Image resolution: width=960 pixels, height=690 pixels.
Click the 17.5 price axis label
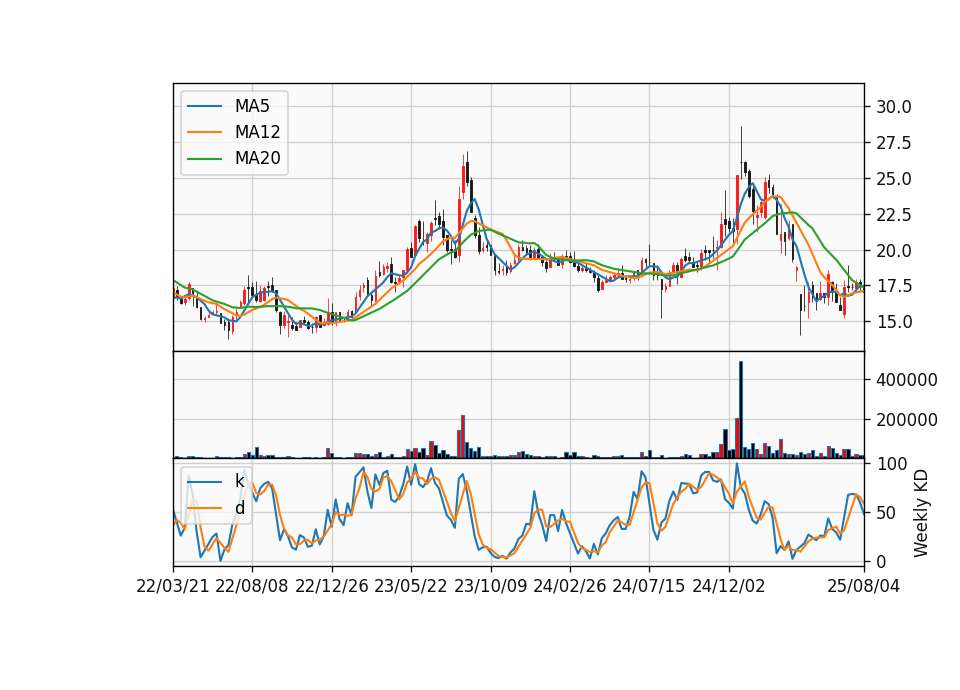click(x=893, y=286)
